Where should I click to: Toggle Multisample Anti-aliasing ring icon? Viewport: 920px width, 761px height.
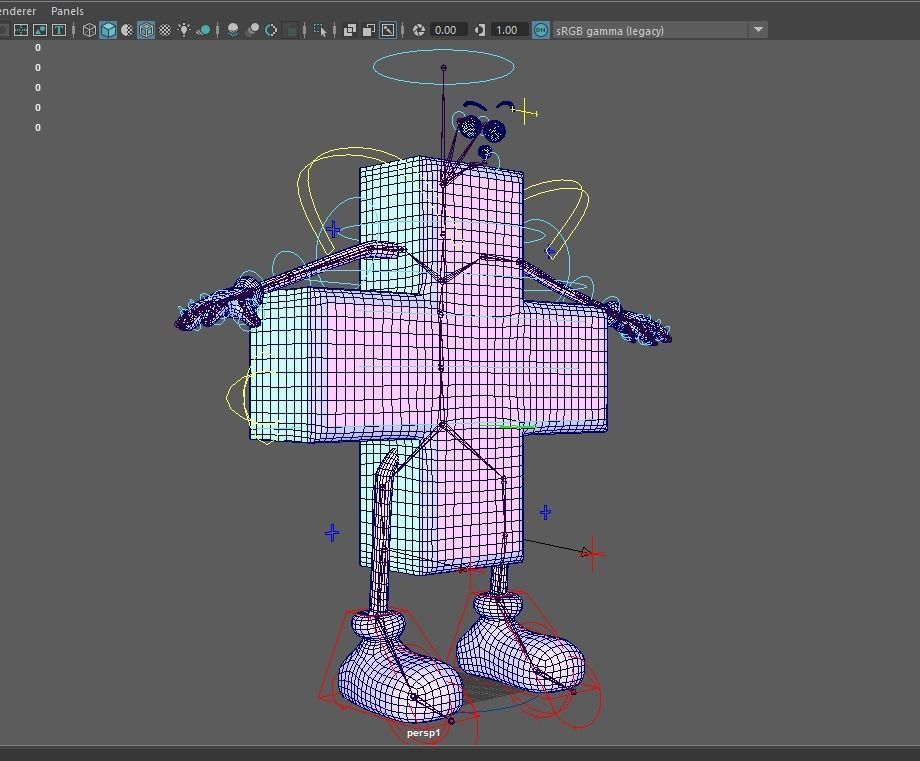tap(271, 30)
